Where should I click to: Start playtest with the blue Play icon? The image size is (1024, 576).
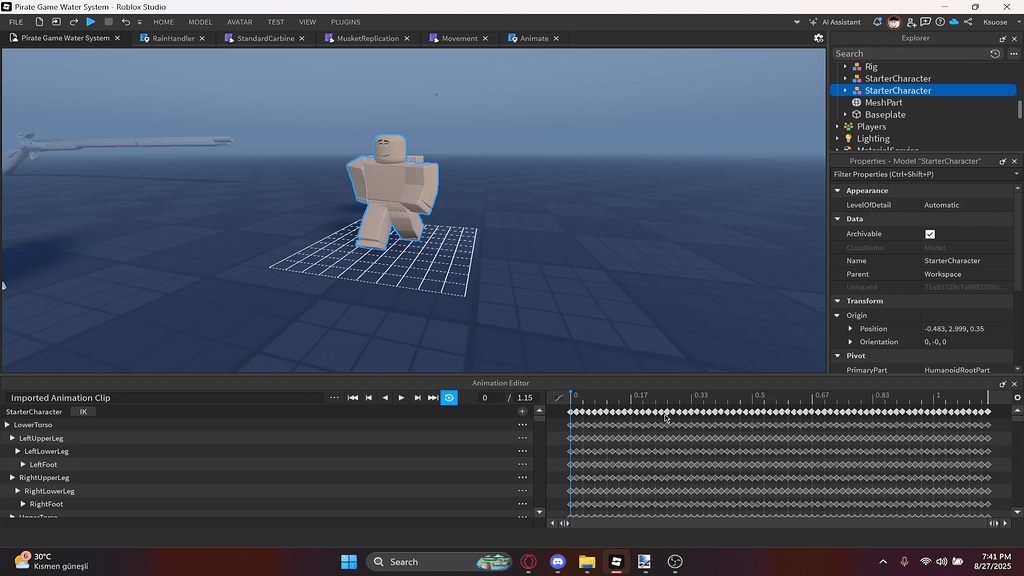coord(91,22)
